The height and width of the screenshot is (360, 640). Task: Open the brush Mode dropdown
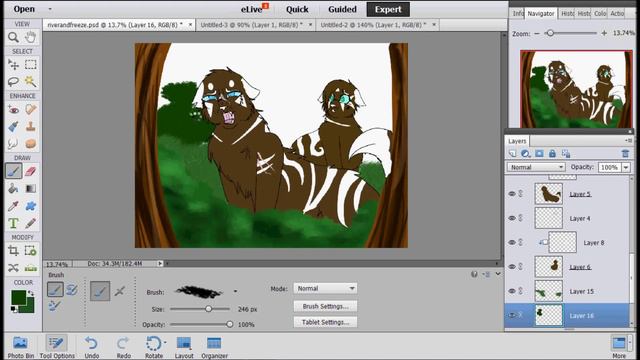click(325, 289)
